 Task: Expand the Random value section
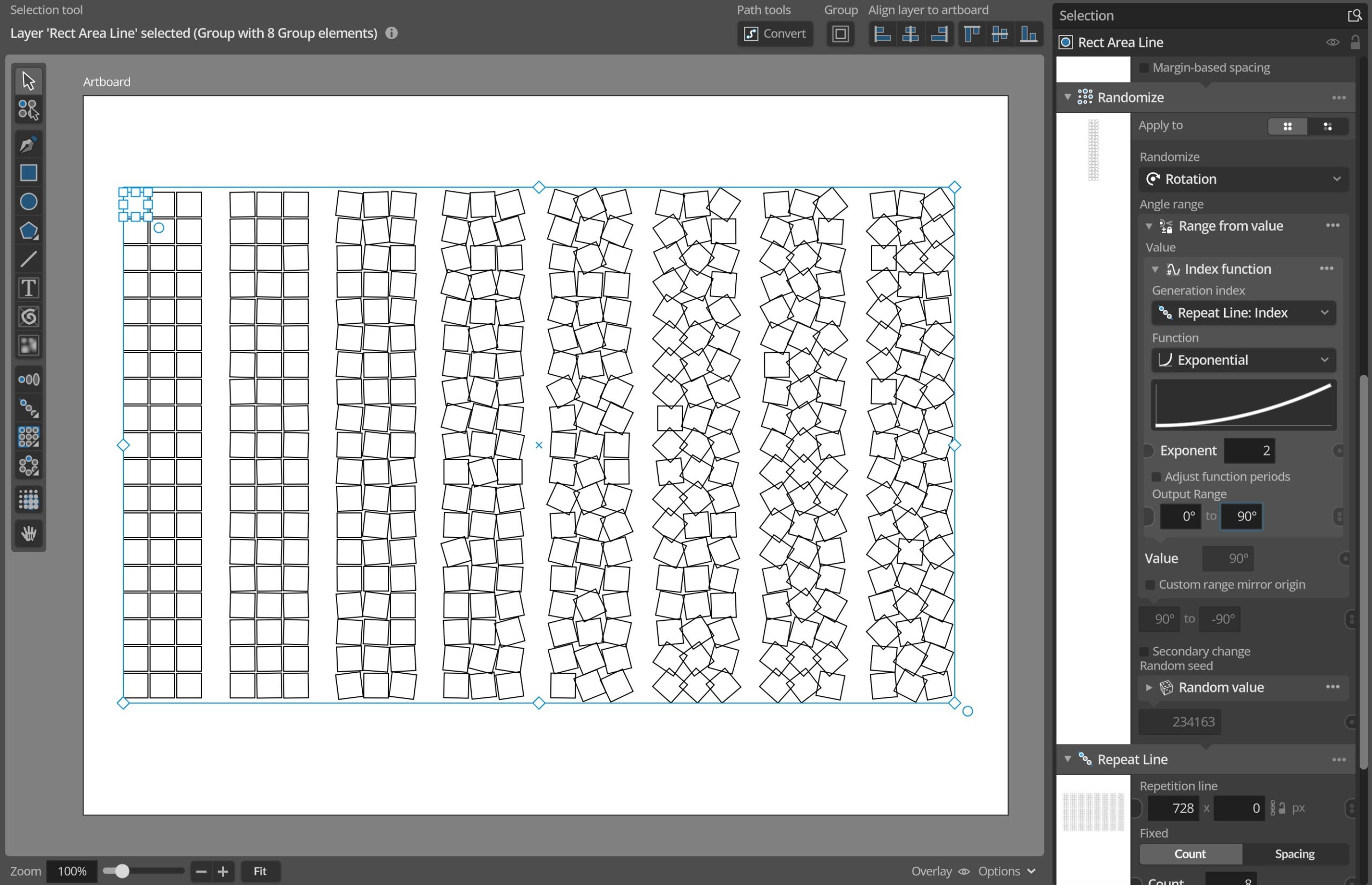(x=1149, y=687)
